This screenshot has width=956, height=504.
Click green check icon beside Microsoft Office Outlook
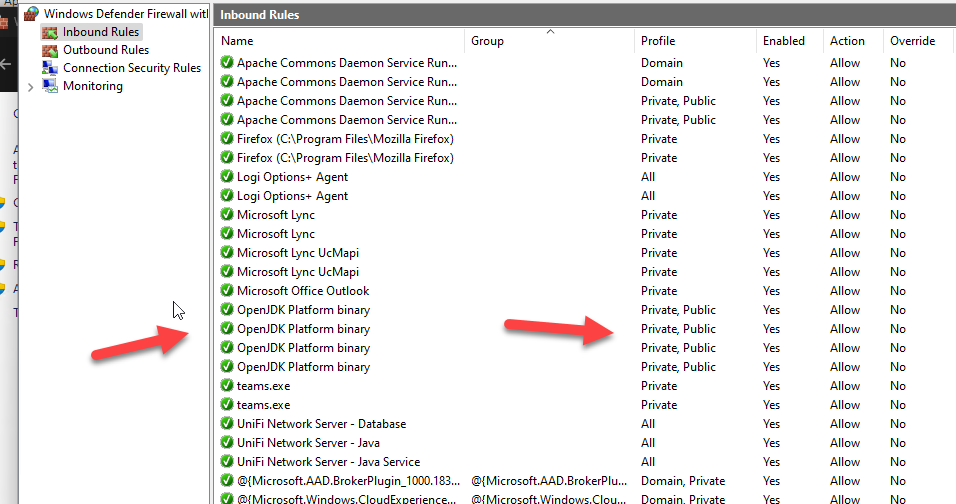pos(227,291)
